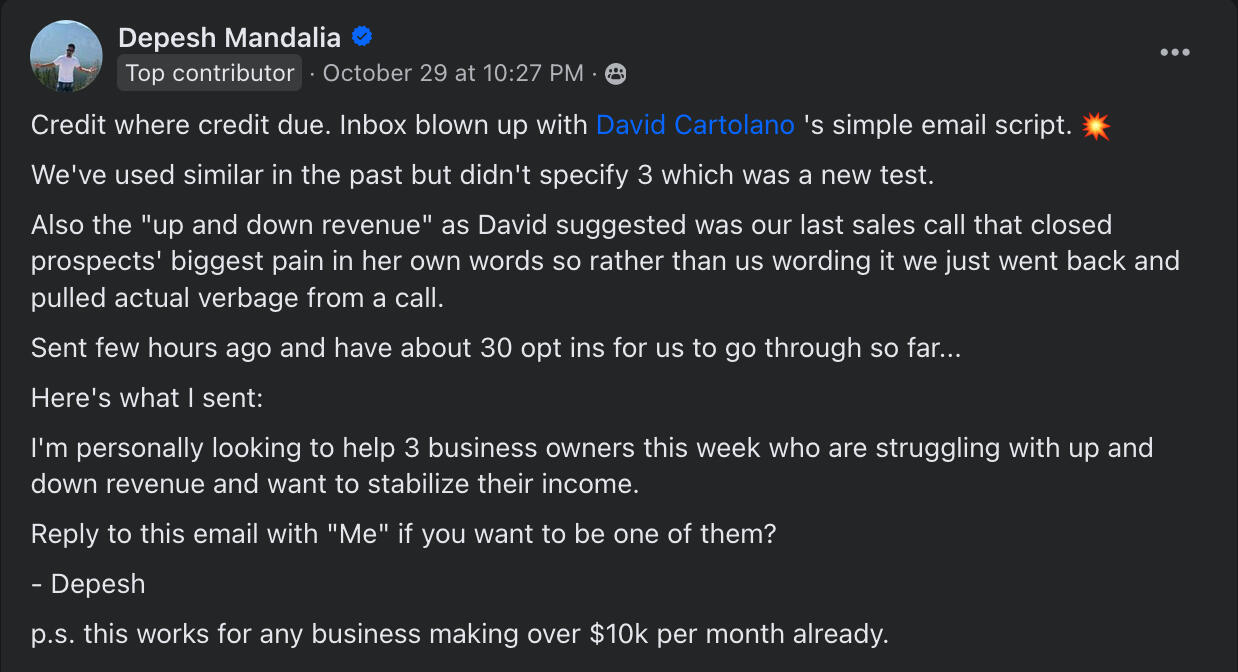Click the blue verified badge icon
This screenshot has width=1238, height=672.
(x=362, y=37)
